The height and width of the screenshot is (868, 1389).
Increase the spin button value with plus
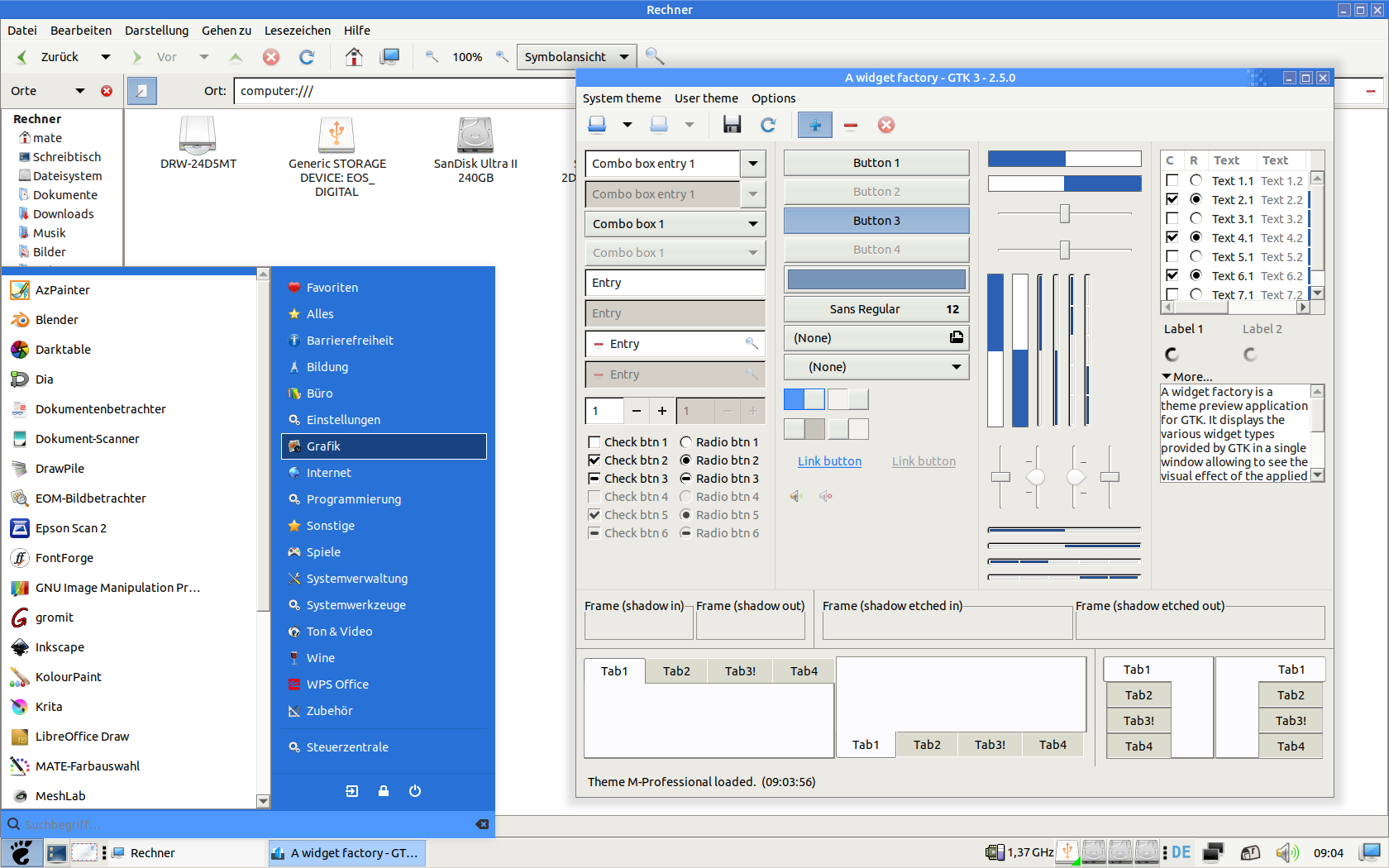(662, 411)
